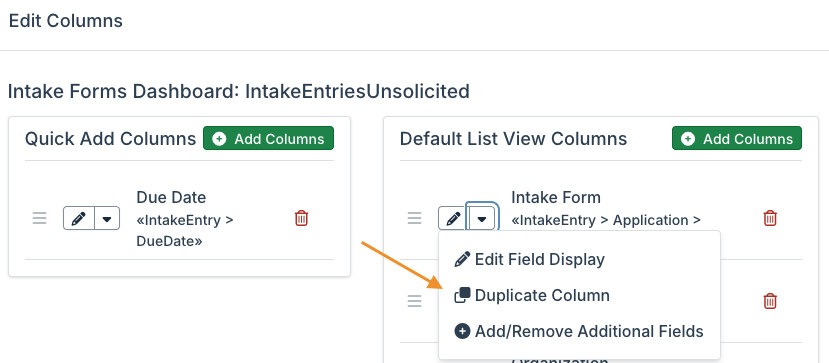Click the Default List View Columns heading

[x=513, y=138]
